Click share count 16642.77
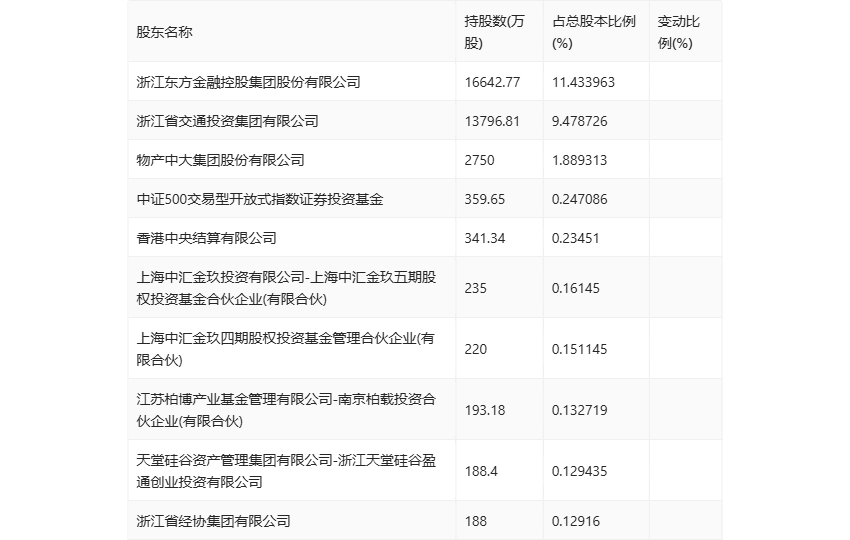Image resolution: width=850 pixels, height=540 pixels. point(492,82)
